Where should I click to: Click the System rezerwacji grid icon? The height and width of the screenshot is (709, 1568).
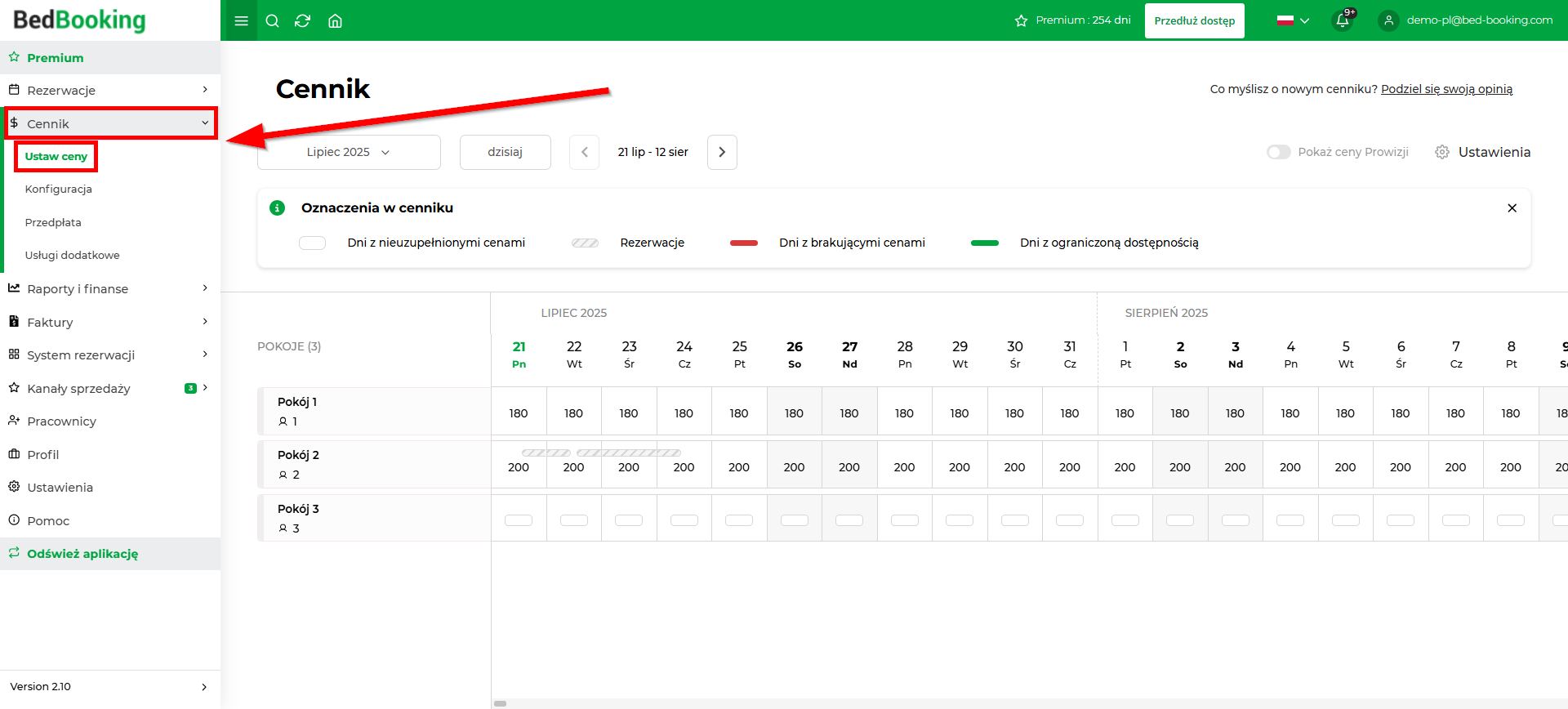point(14,354)
